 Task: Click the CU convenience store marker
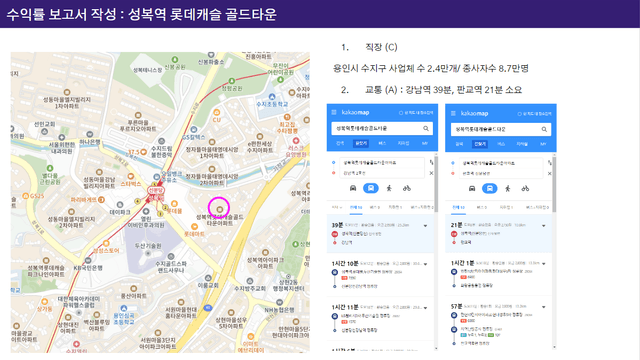coord(216,112)
